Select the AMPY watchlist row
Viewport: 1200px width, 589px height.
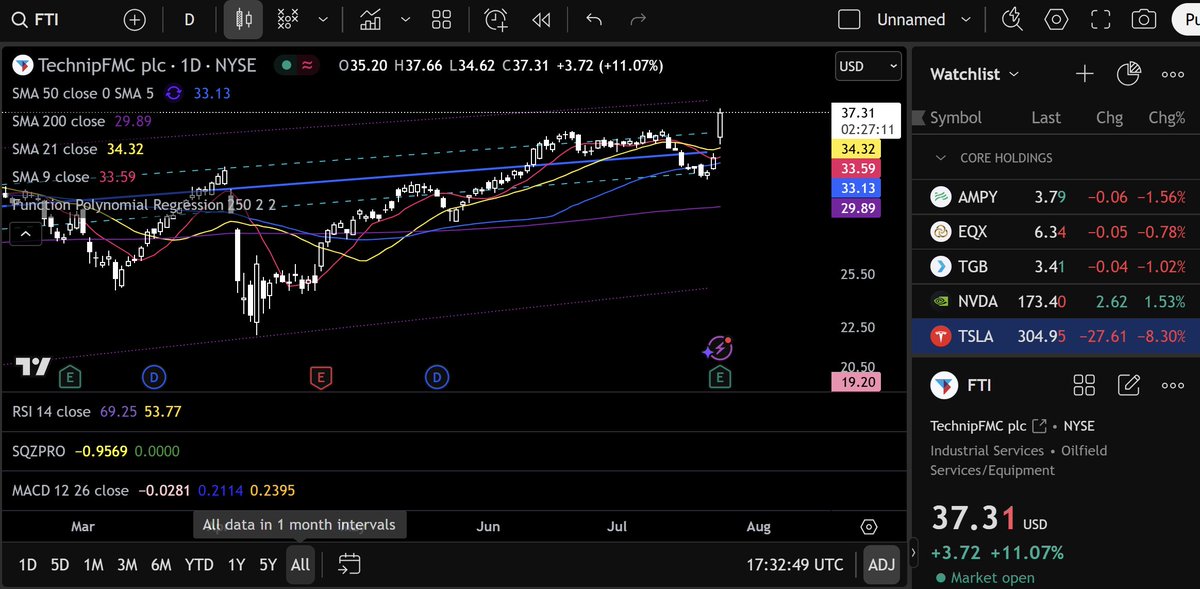[x=1056, y=197]
